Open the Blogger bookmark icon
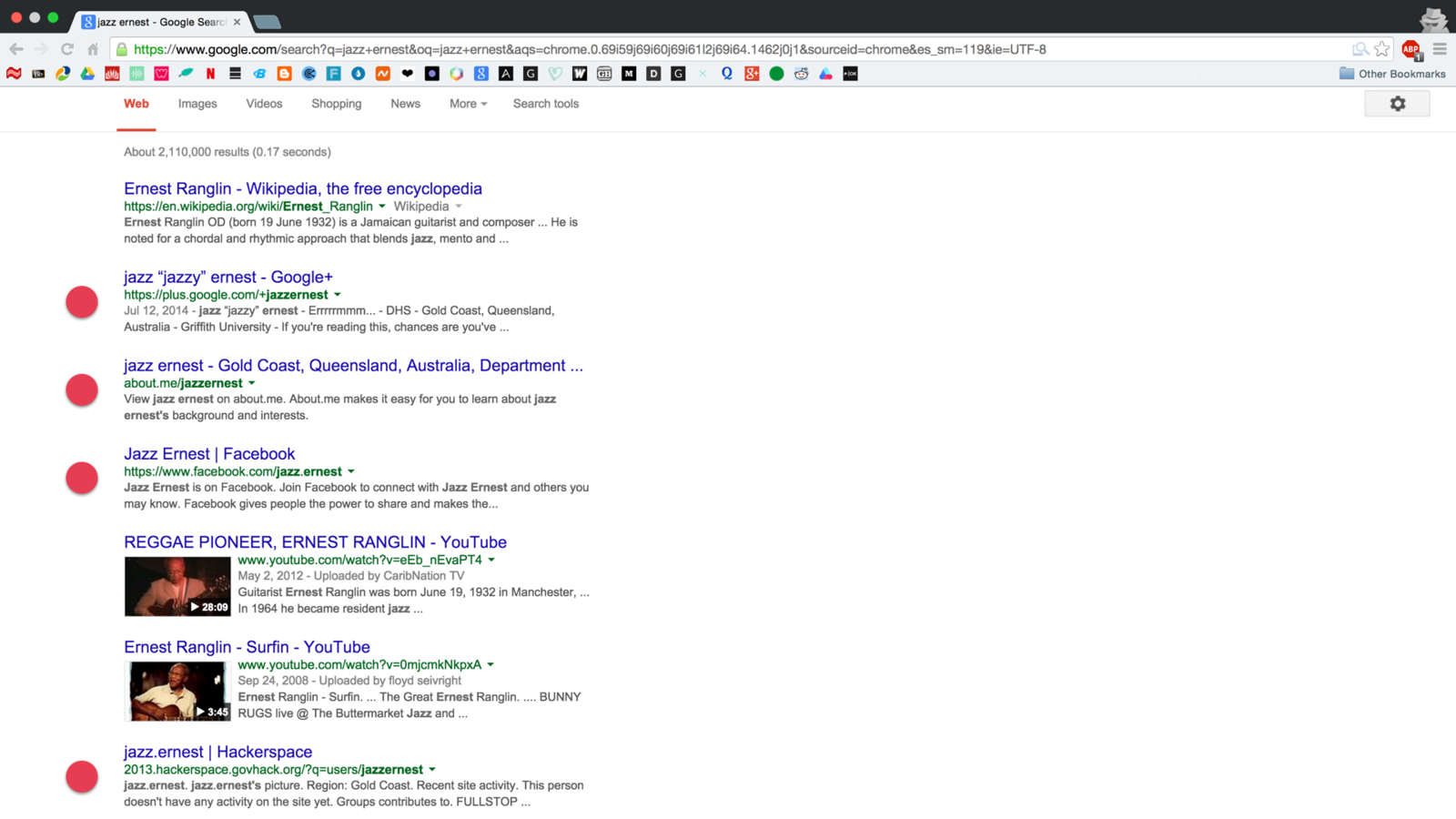 pyautogui.click(x=284, y=74)
